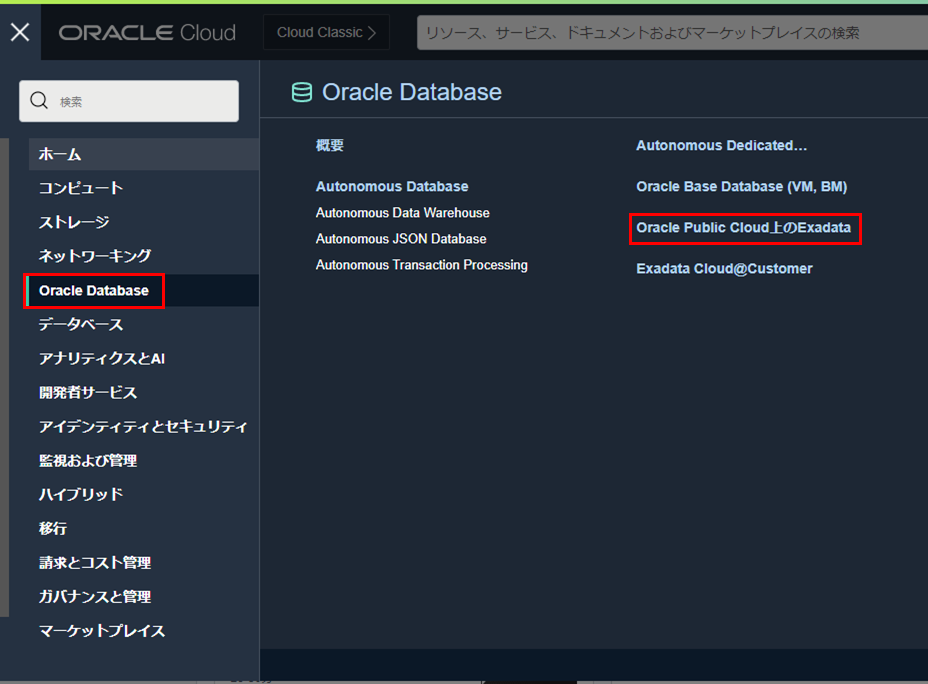Open Autonomous Data Warehouse link

click(402, 213)
